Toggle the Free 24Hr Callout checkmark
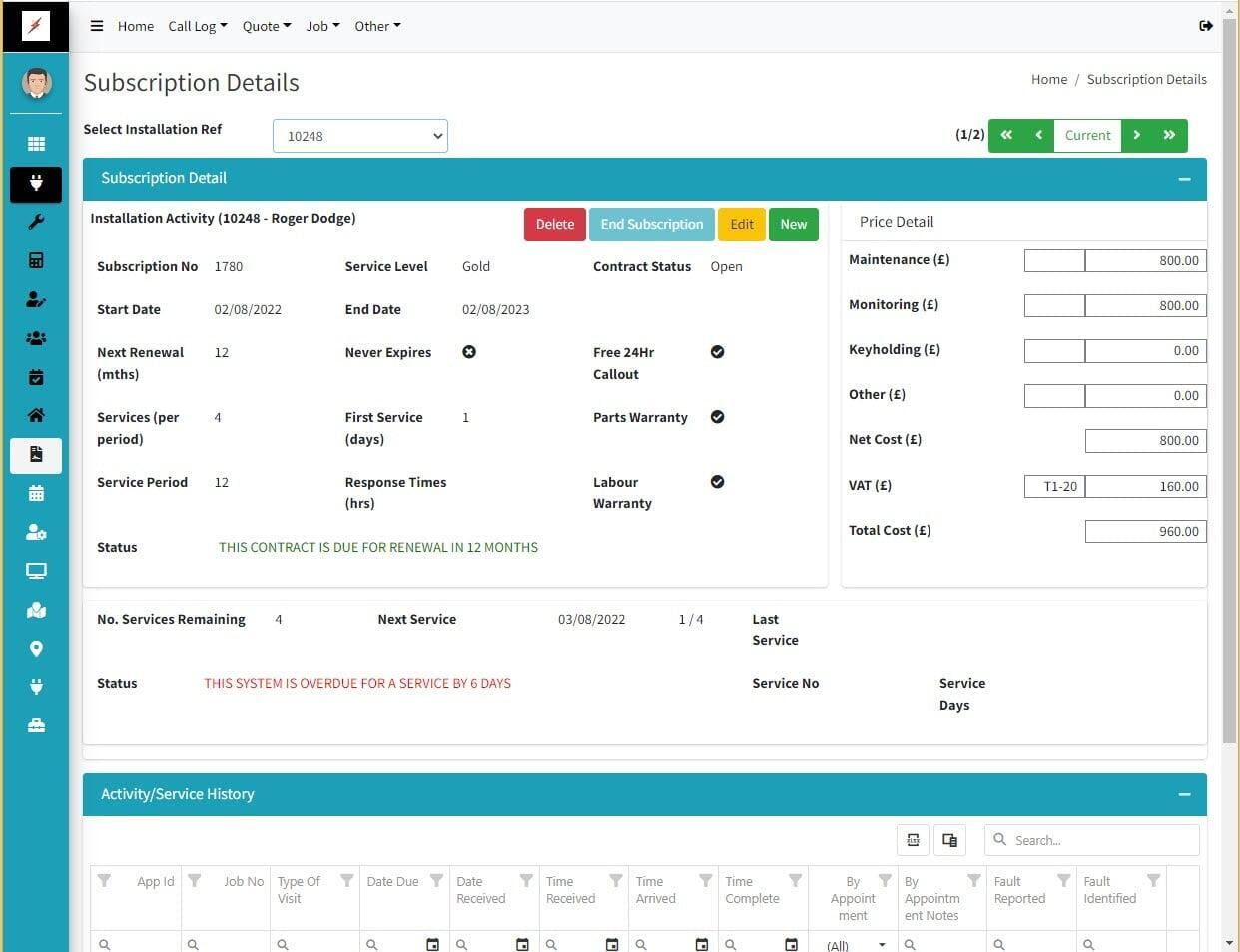Viewport: 1240px width, 952px height. [x=717, y=352]
